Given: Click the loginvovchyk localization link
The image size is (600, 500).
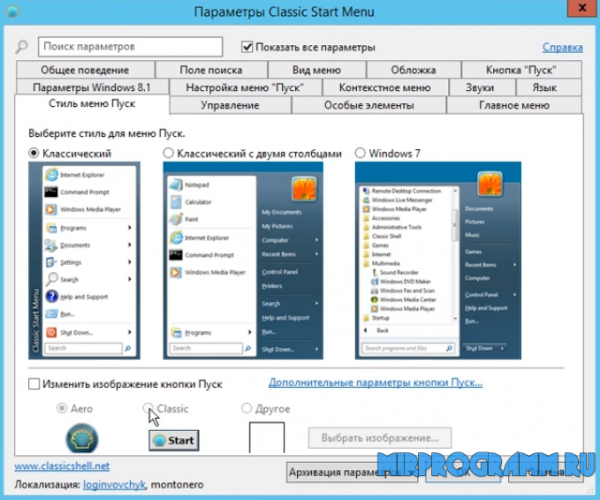Looking at the screenshot, I should (114, 484).
